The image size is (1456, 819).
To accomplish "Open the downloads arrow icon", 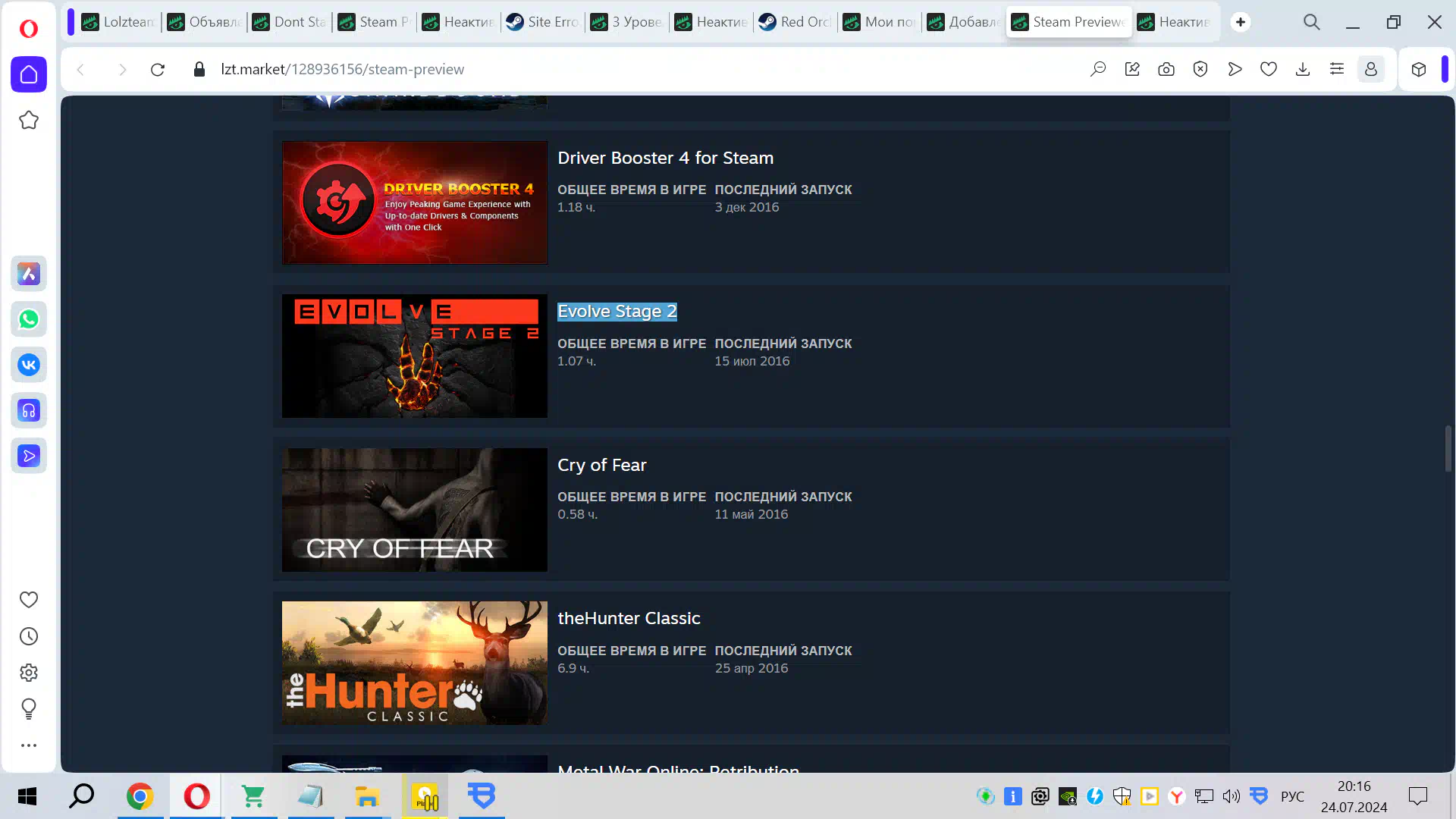I will click(1303, 69).
